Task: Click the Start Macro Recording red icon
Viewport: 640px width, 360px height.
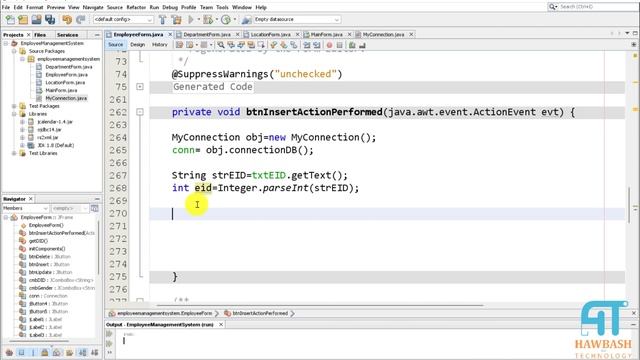Action: (329, 45)
